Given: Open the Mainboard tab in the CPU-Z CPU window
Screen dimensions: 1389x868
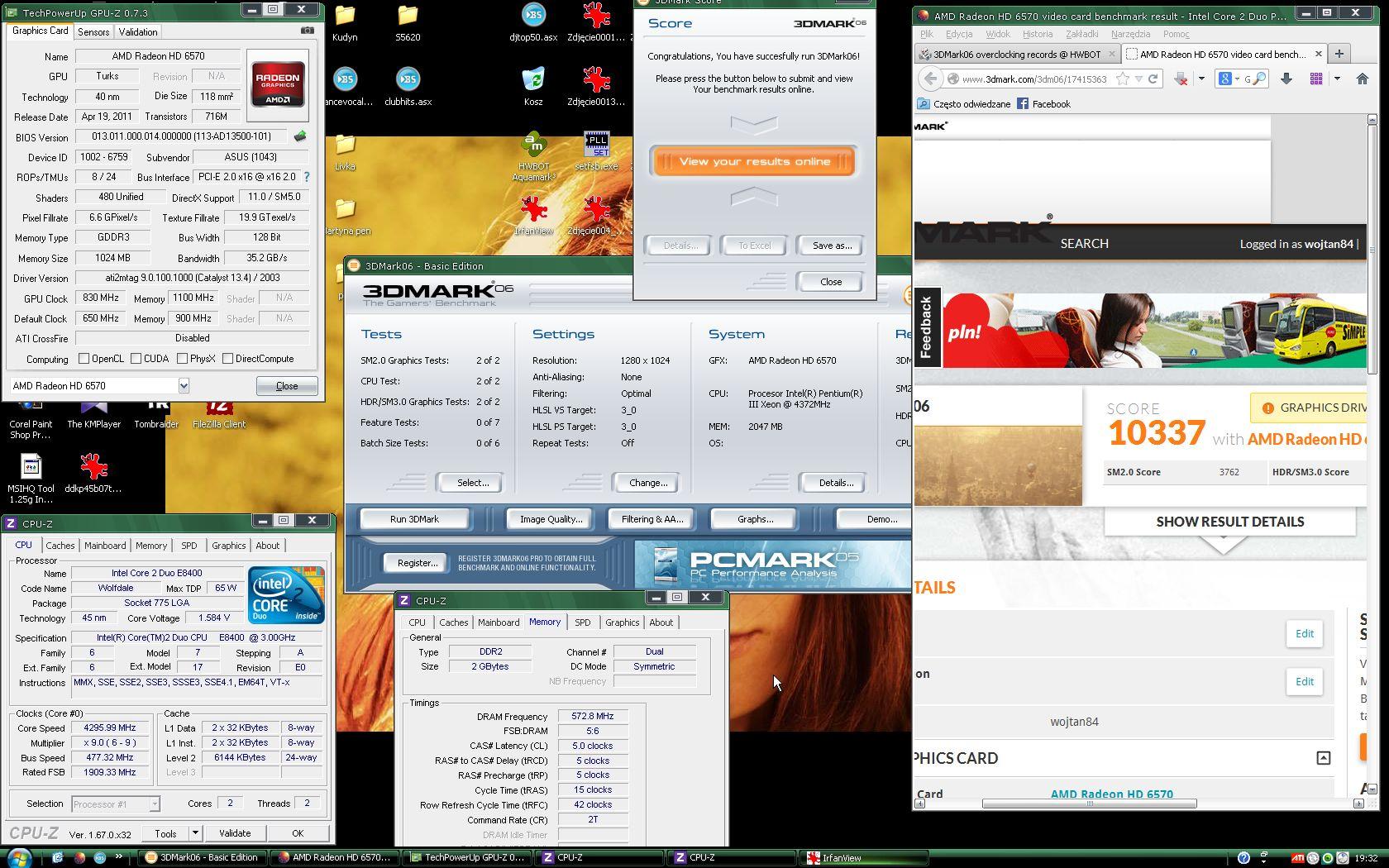Looking at the screenshot, I should point(105,546).
